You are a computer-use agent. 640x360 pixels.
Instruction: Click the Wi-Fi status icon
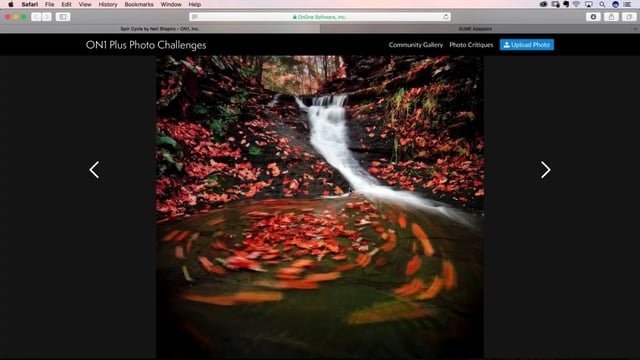pos(576,4)
